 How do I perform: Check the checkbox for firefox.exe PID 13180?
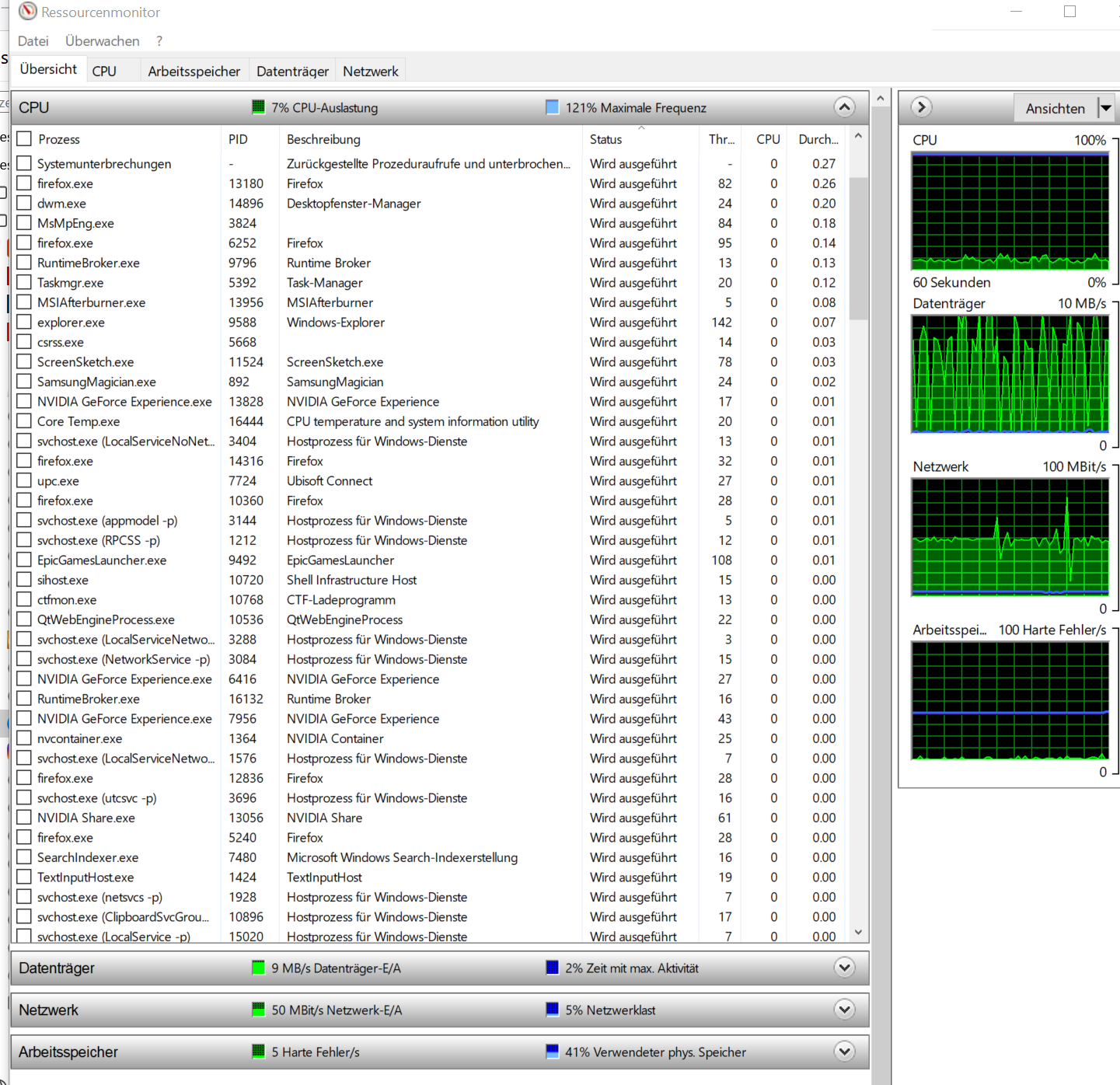pyautogui.click(x=23, y=183)
